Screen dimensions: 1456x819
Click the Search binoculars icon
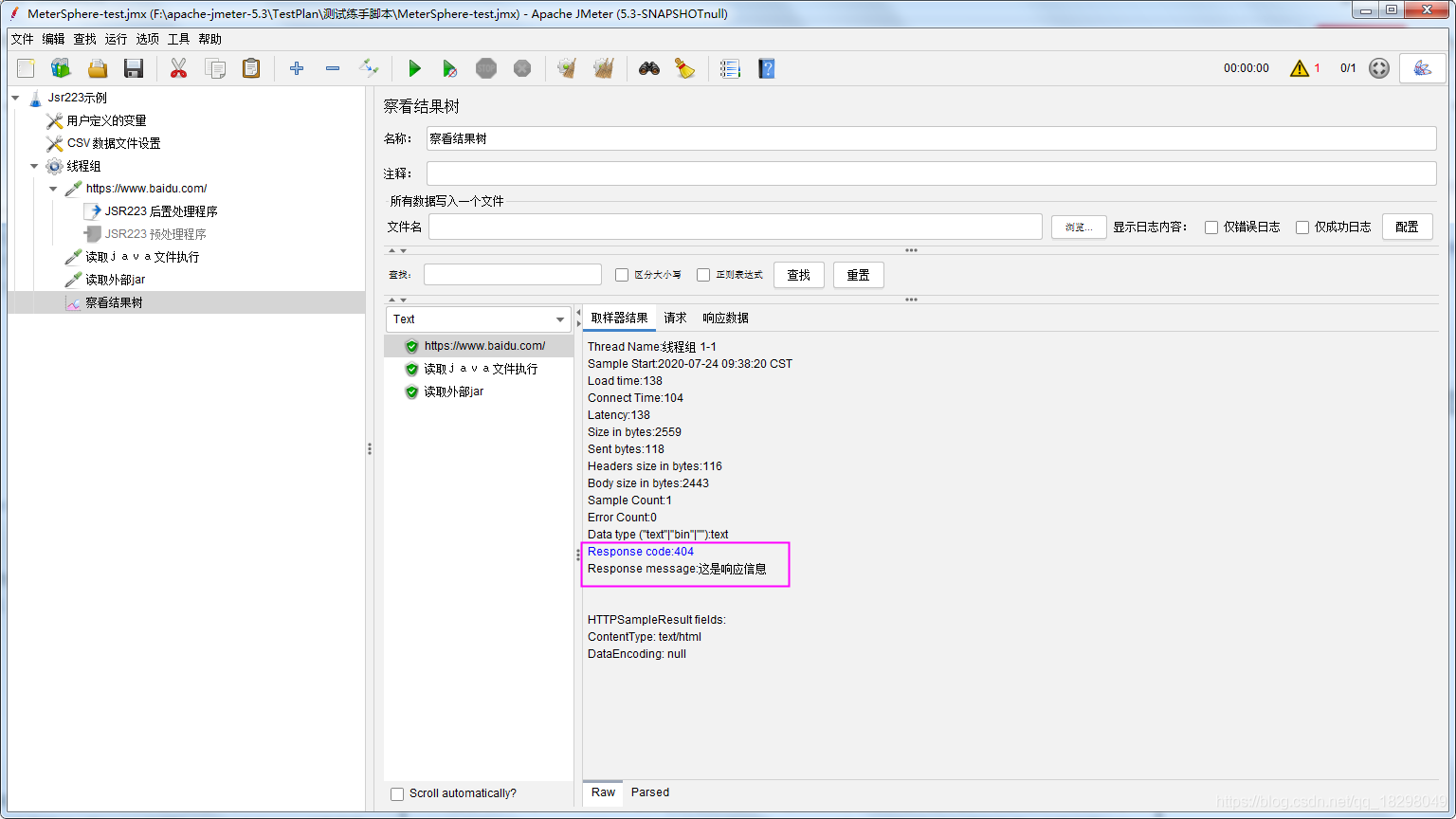pos(649,68)
